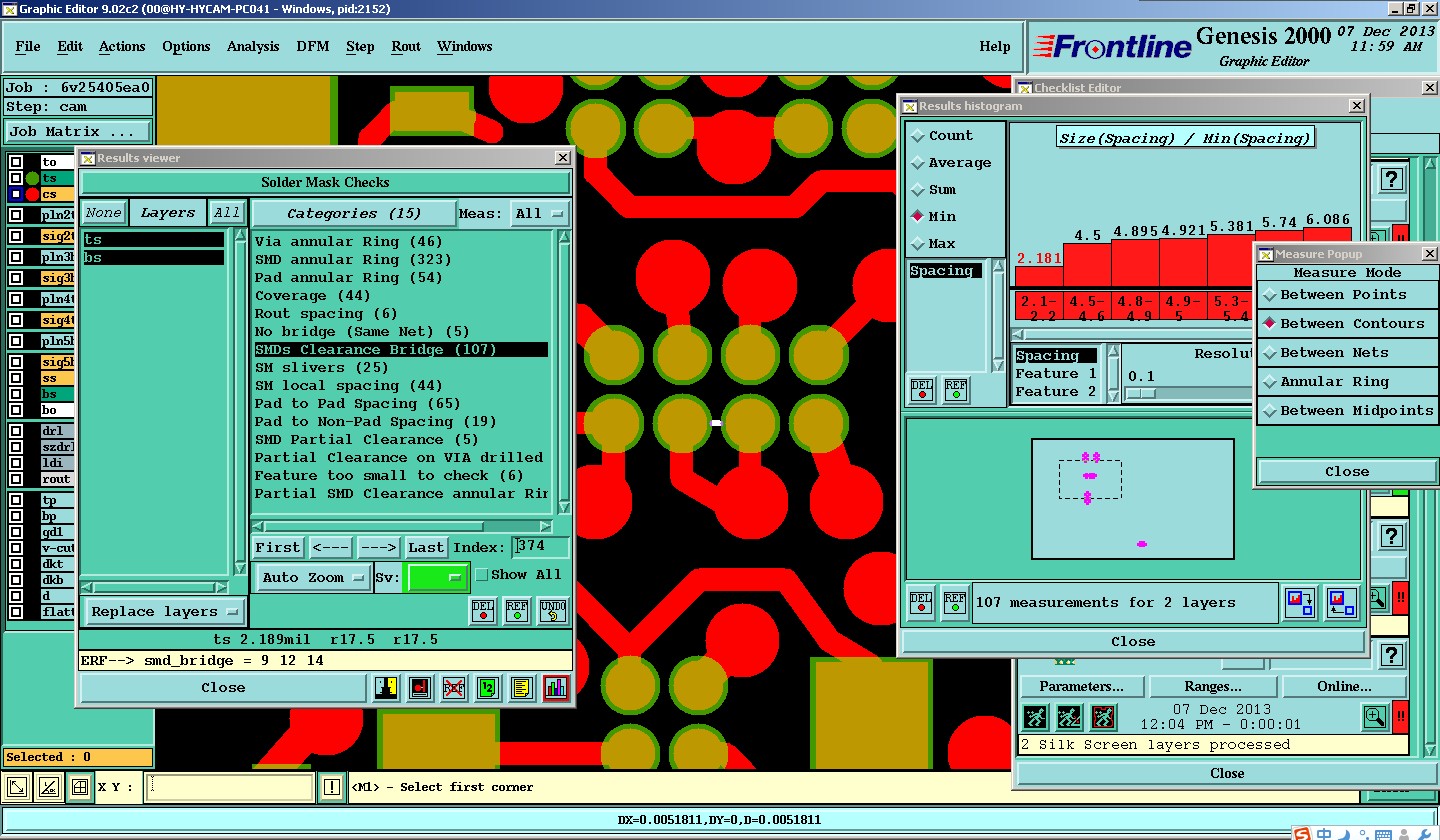Screen dimensions: 1440x840
Task: Choose the Average histogram option
Action: pos(959,163)
